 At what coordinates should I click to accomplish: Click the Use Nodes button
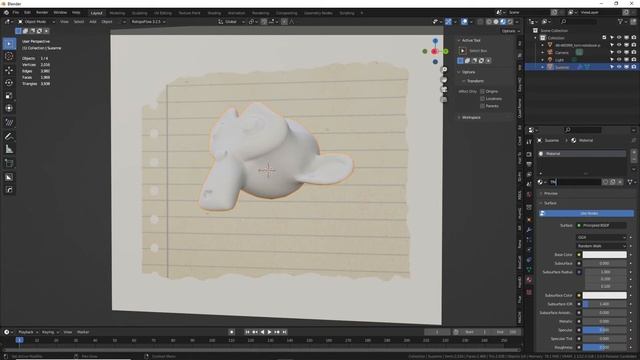586,213
